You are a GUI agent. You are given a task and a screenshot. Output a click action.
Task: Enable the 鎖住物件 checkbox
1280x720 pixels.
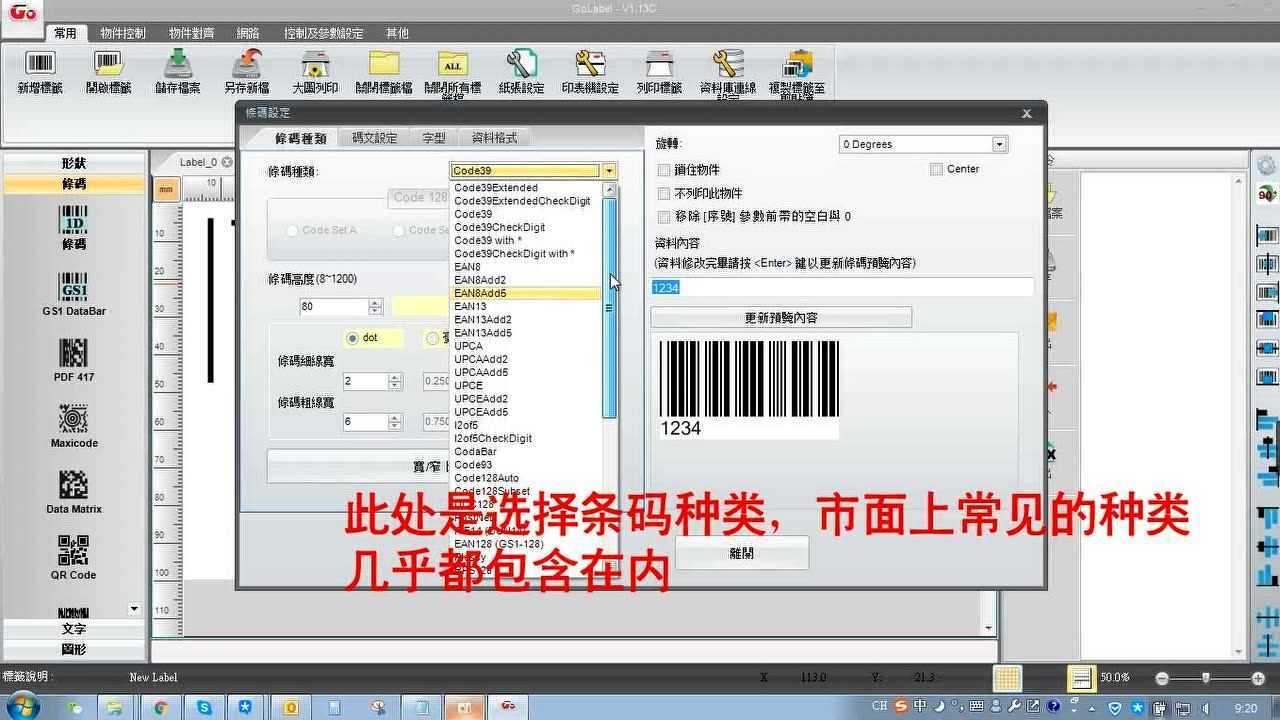(x=664, y=169)
